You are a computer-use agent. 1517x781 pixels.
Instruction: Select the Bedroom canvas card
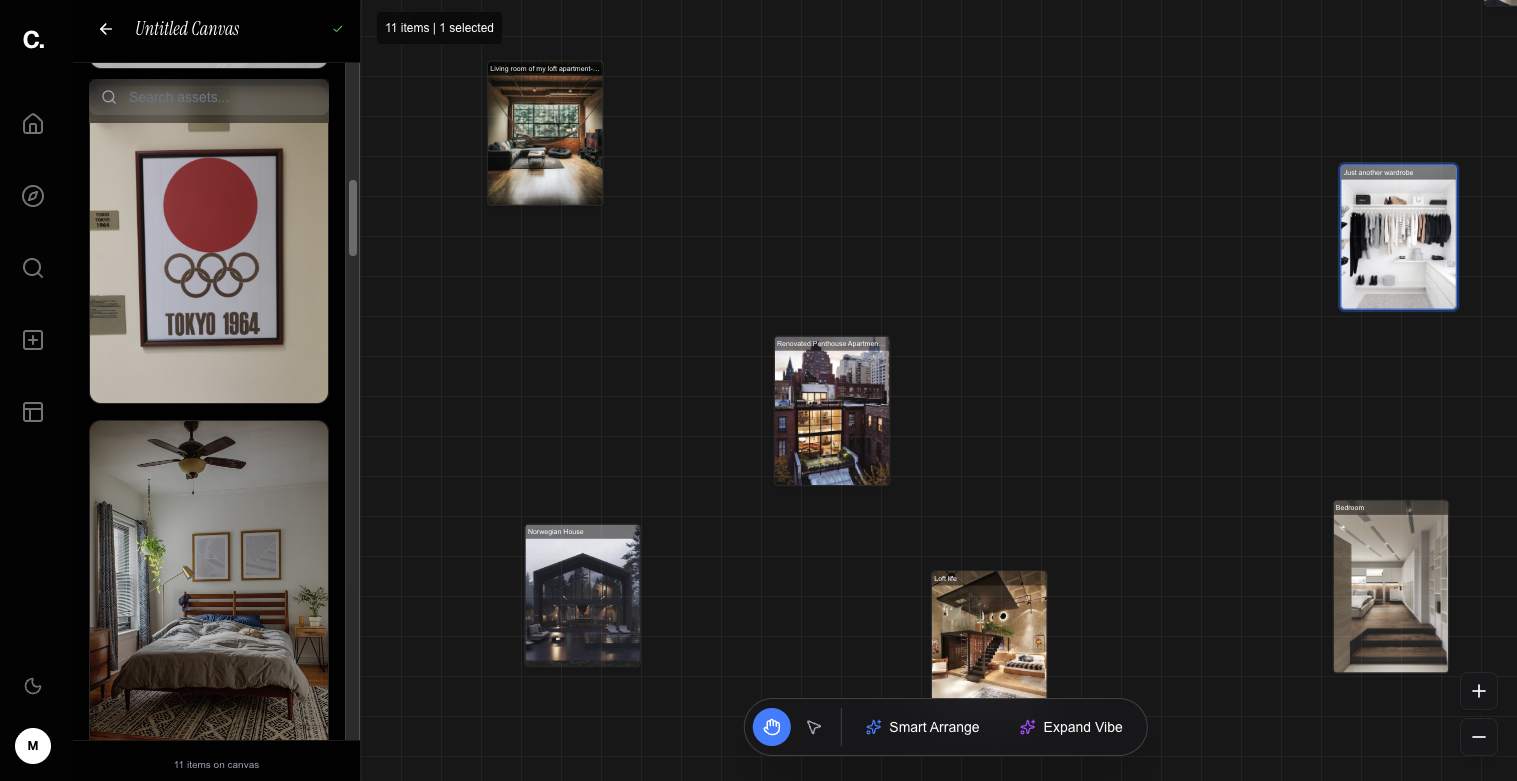(1391, 586)
